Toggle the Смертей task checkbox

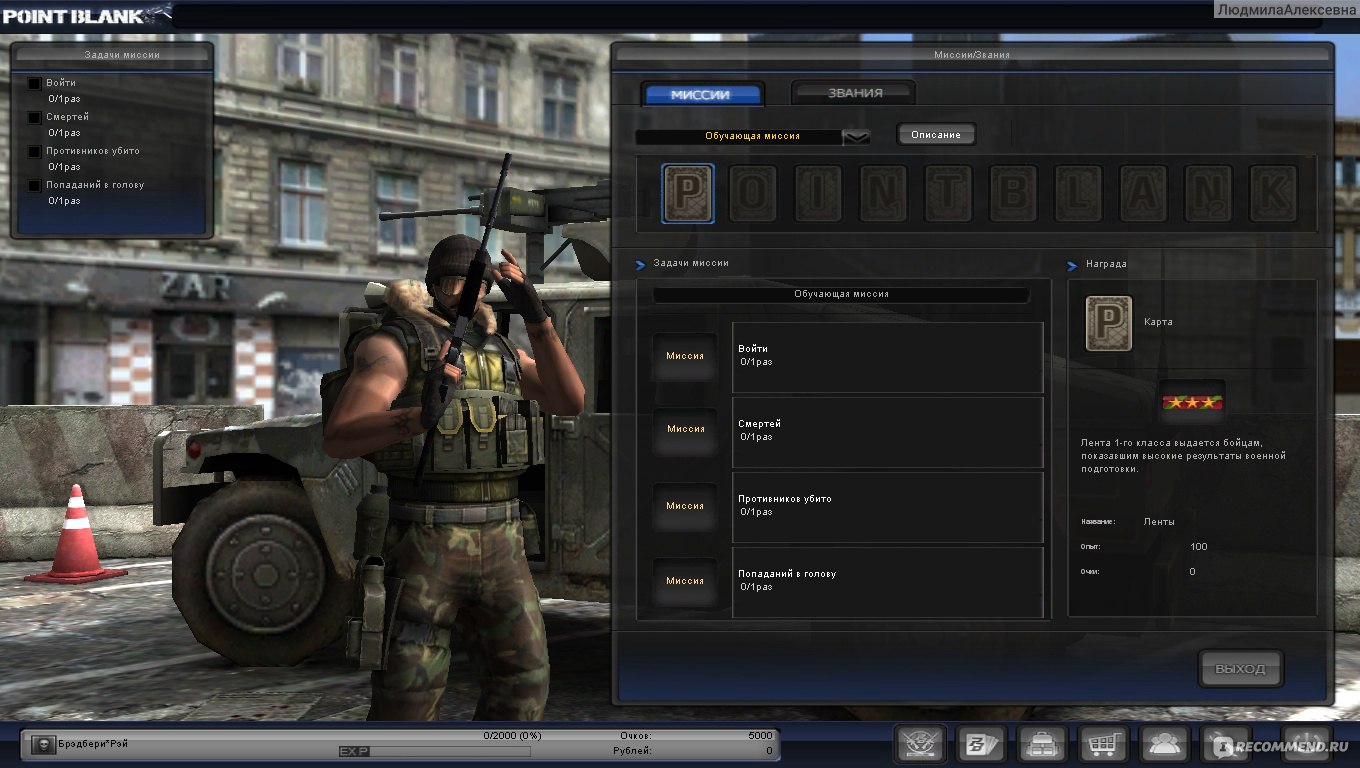[35, 118]
